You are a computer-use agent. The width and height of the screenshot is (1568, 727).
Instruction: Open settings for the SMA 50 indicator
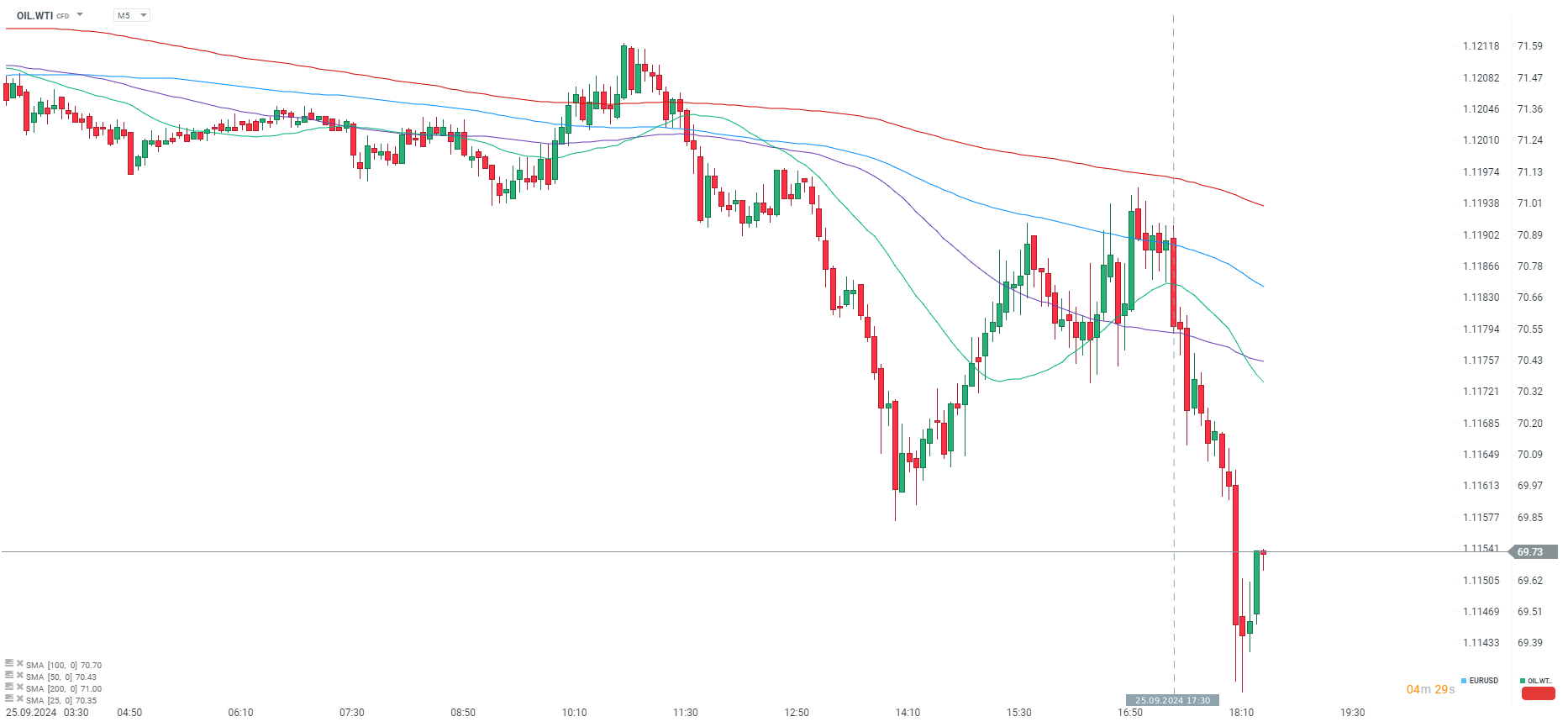9,676
